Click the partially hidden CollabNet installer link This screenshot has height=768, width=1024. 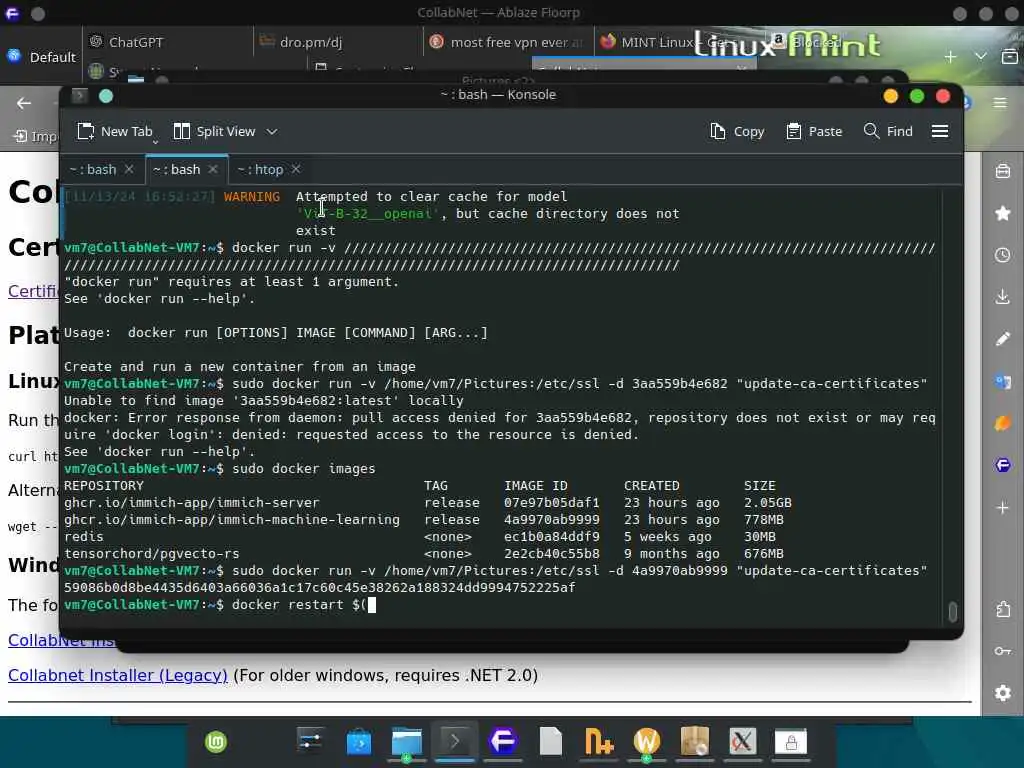point(61,641)
